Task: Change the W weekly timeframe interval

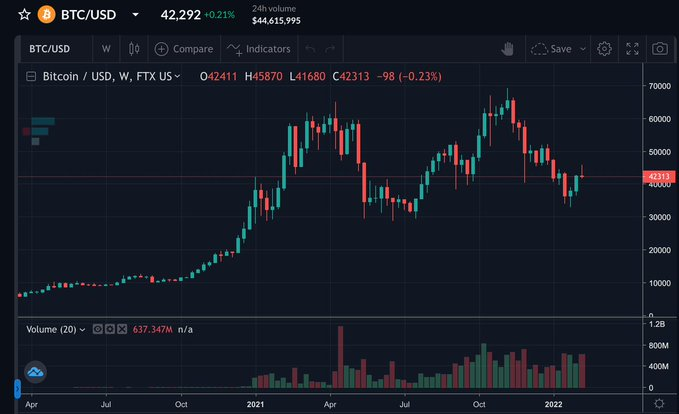Action: [106, 48]
